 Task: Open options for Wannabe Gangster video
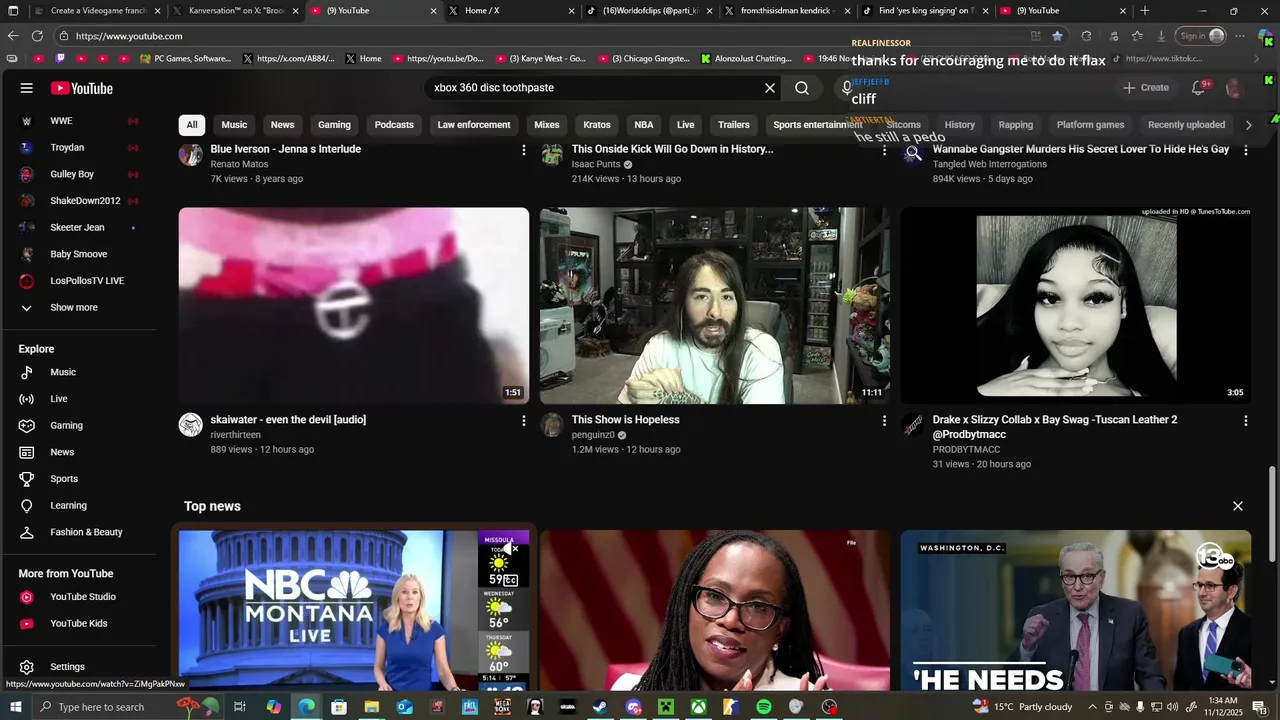(1245, 150)
